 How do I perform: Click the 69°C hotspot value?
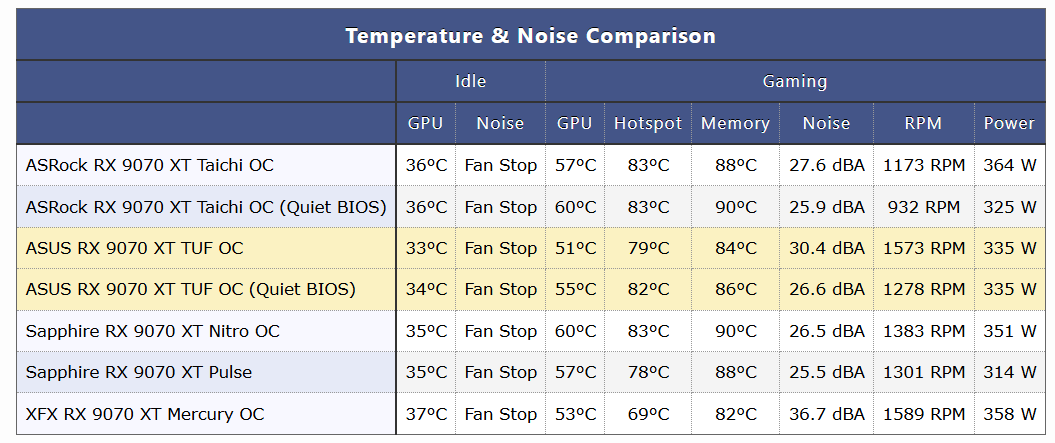click(x=648, y=414)
